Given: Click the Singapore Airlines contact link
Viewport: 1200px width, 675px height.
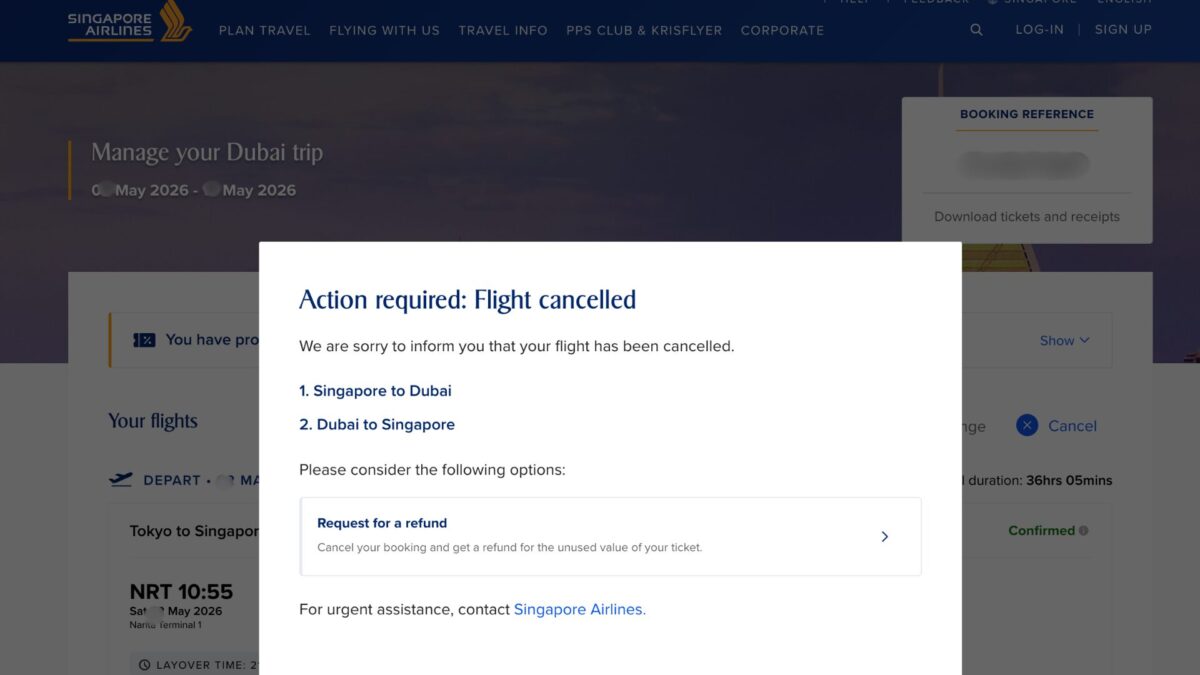Looking at the screenshot, I should [580, 610].
